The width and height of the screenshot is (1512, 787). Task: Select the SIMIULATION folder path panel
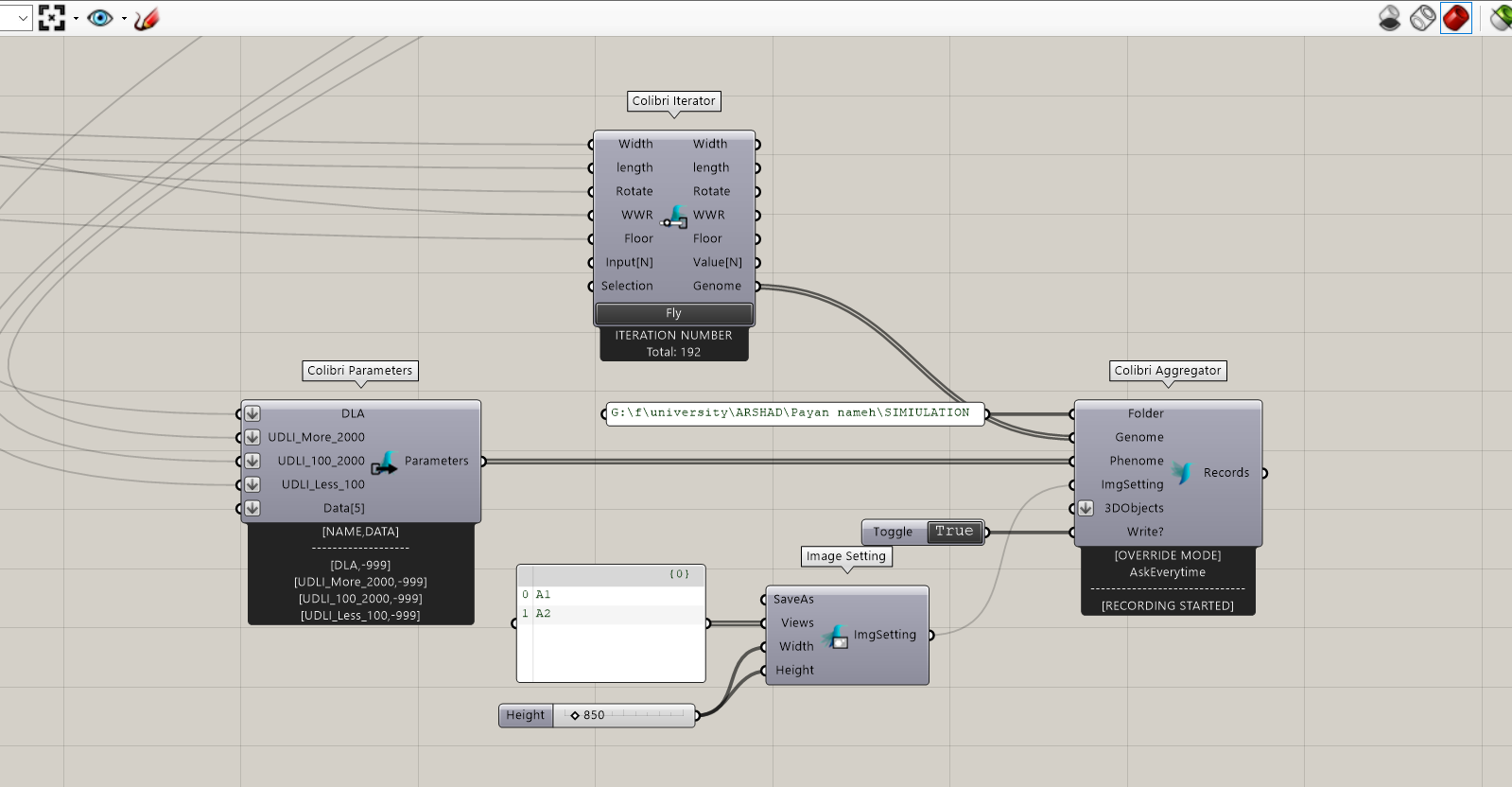794,413
